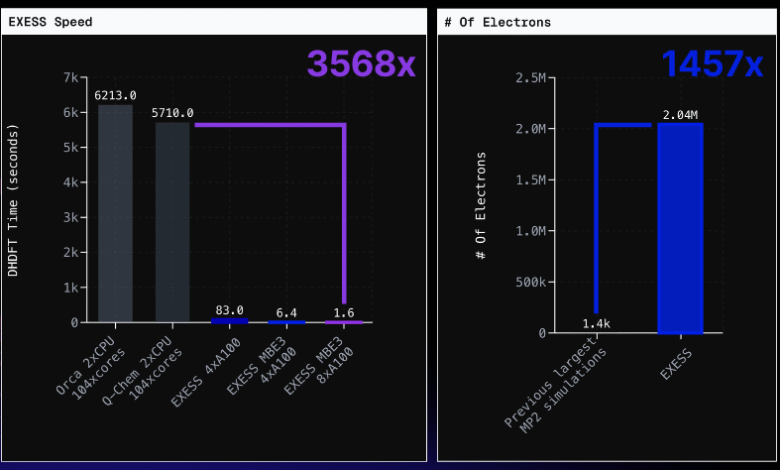Image resolution: width=780 pixels, height=470 pixels.
Task: Click the DHDFT Time (seconds) axis title
Action: coord(14,200)
